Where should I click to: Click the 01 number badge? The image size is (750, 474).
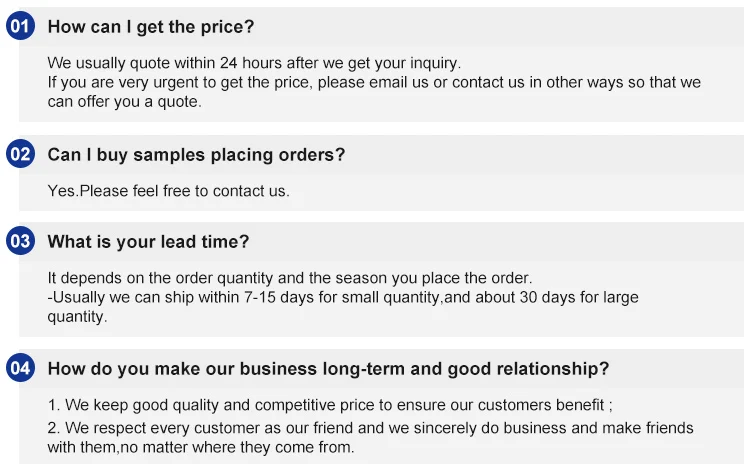tap(20, 27)
